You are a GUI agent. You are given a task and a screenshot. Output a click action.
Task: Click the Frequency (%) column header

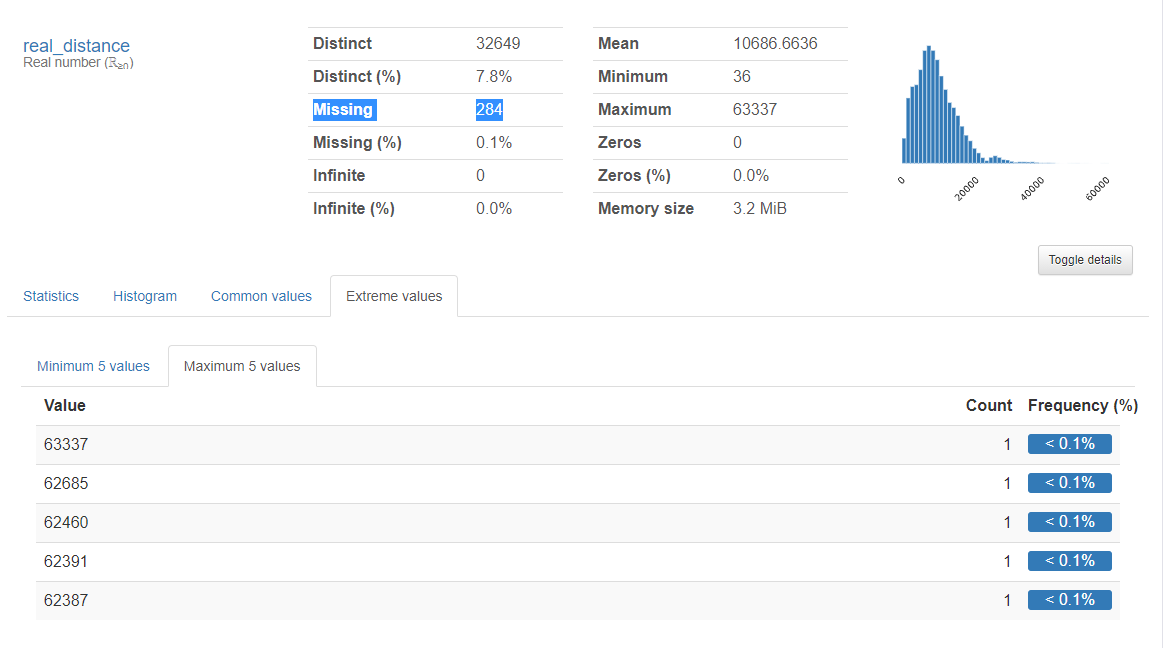1083,405
